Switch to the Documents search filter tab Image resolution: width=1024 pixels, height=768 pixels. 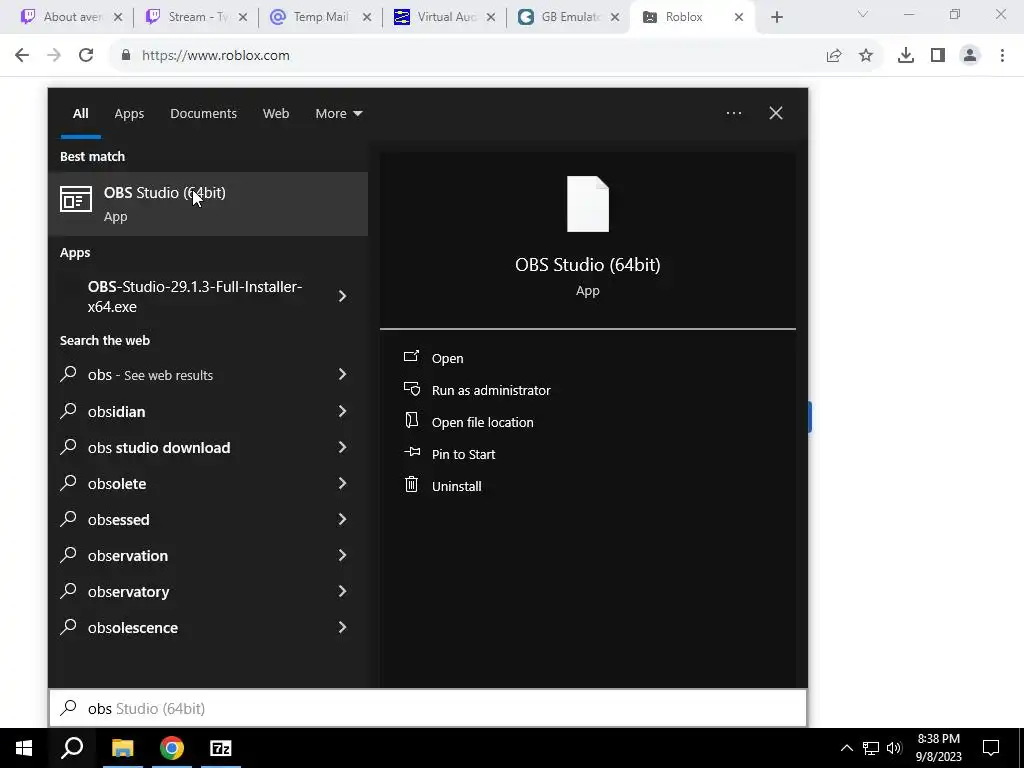click(x=203, y=114)
